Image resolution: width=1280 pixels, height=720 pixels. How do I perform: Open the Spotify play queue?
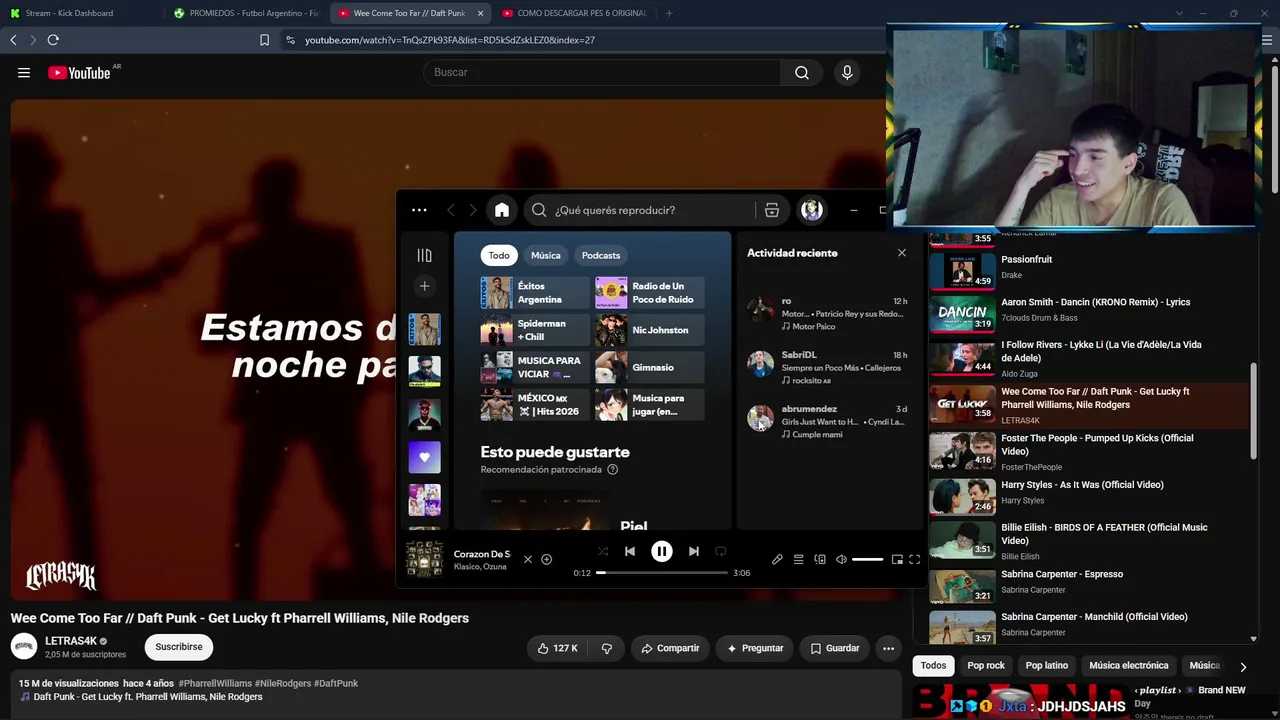pyautogui.click(x=798, y=560)
